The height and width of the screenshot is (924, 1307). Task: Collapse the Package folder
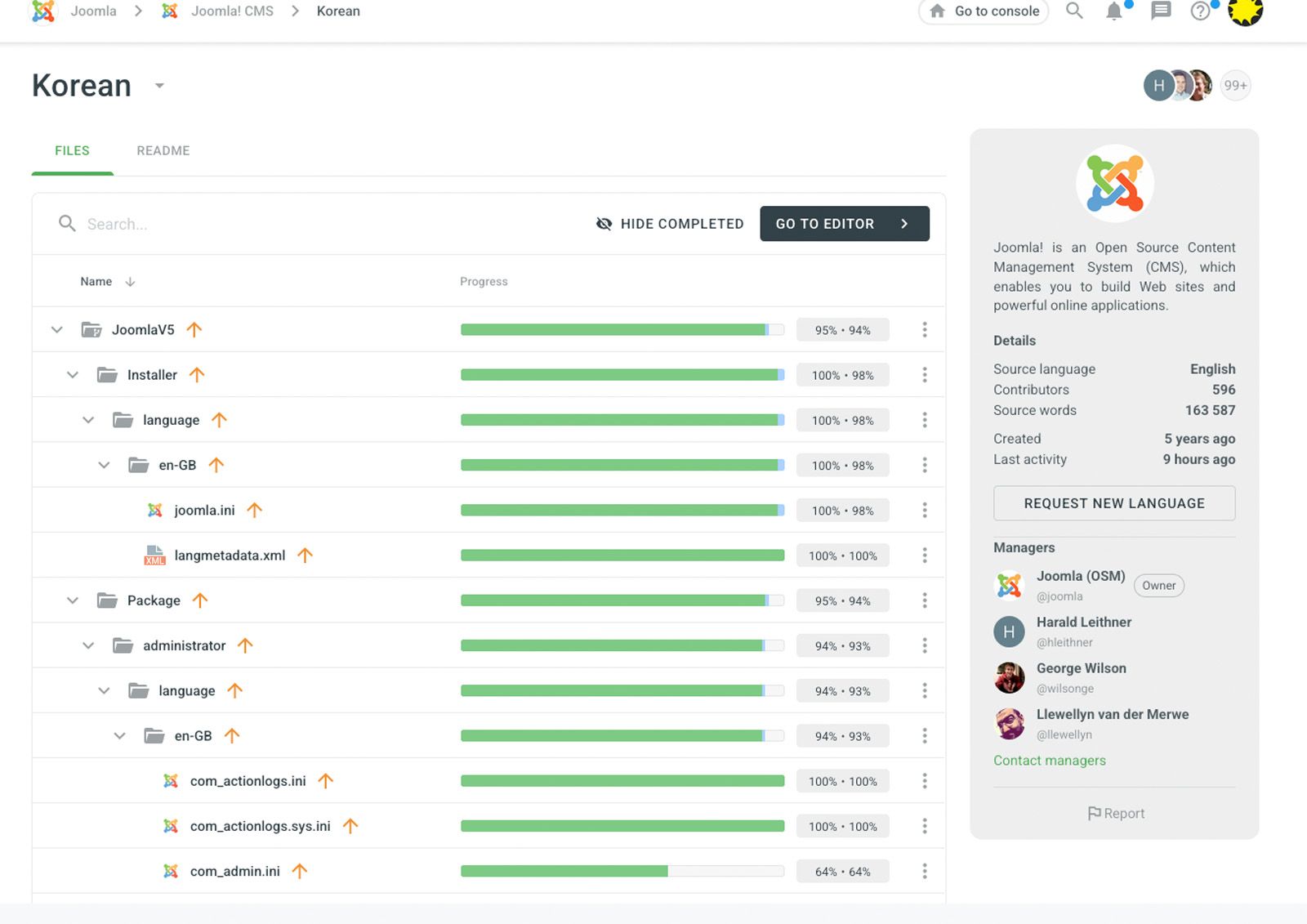click(x=72, y=600)
